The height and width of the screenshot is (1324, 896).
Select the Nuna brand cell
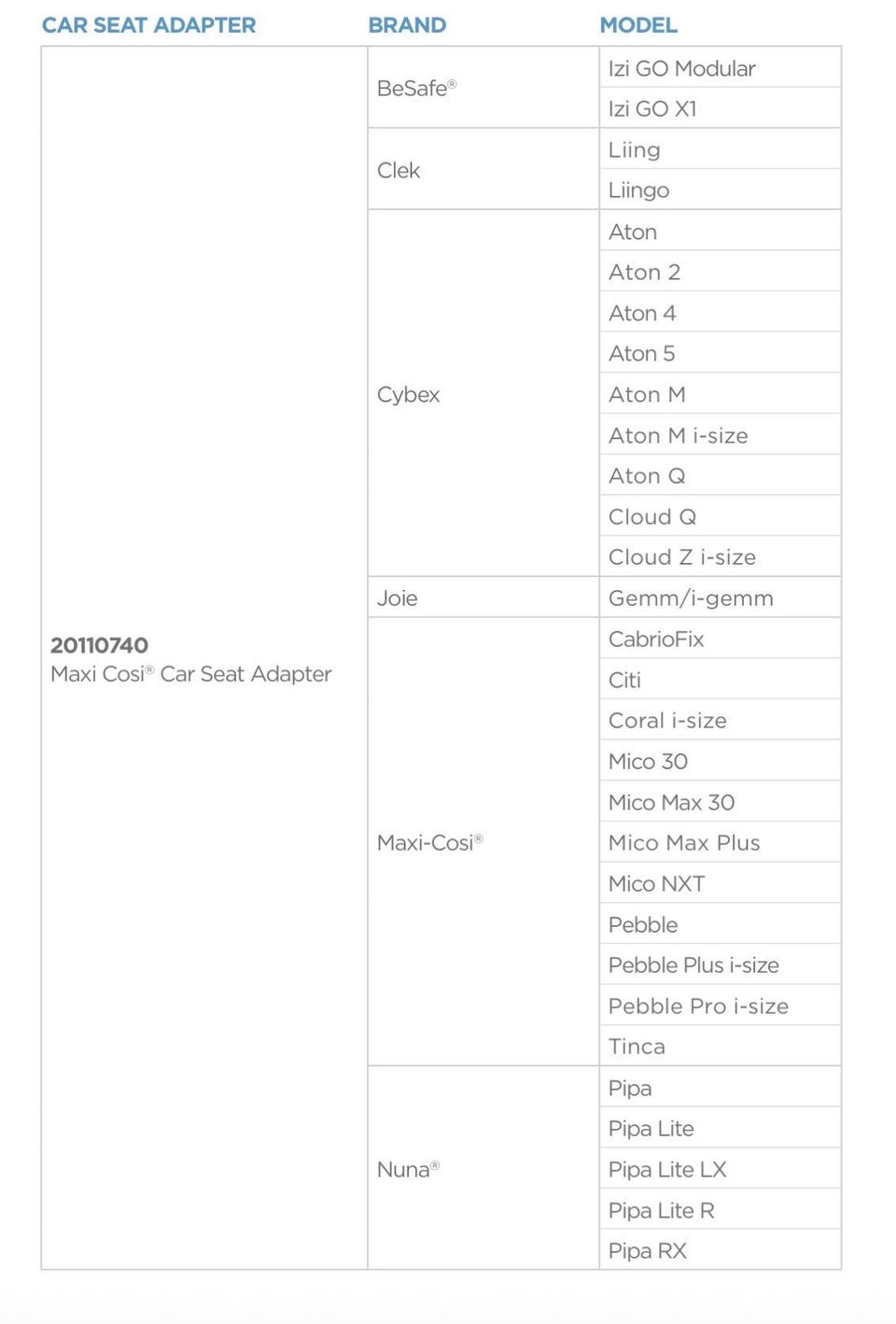click(483, 1168)
